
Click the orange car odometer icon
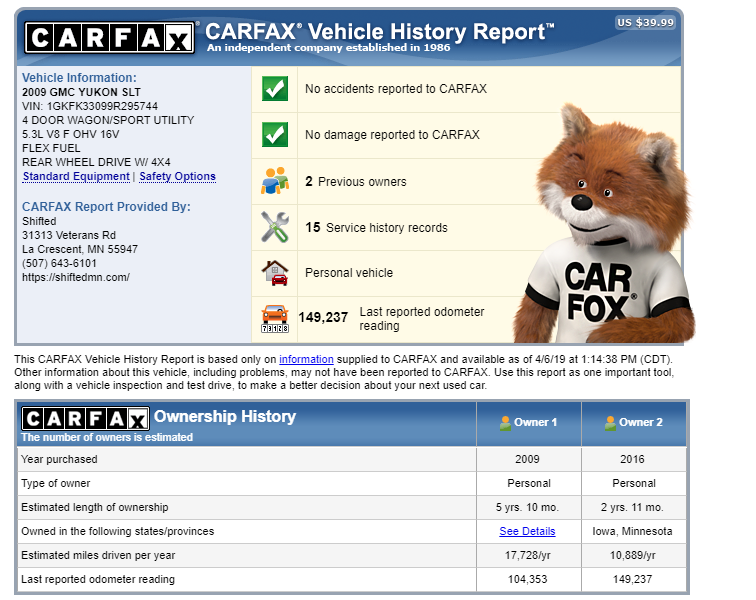[x=275, y=319]
